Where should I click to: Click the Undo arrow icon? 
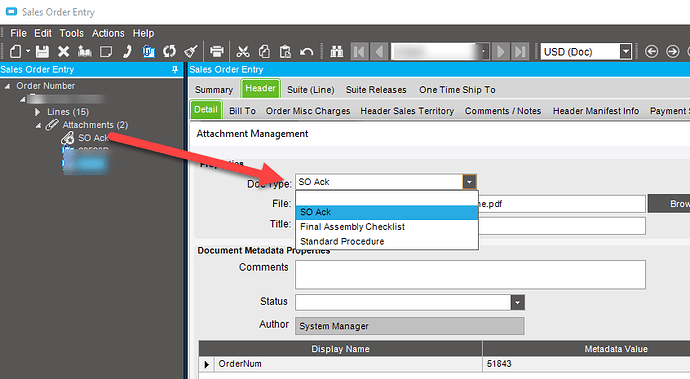click(306, 52)
